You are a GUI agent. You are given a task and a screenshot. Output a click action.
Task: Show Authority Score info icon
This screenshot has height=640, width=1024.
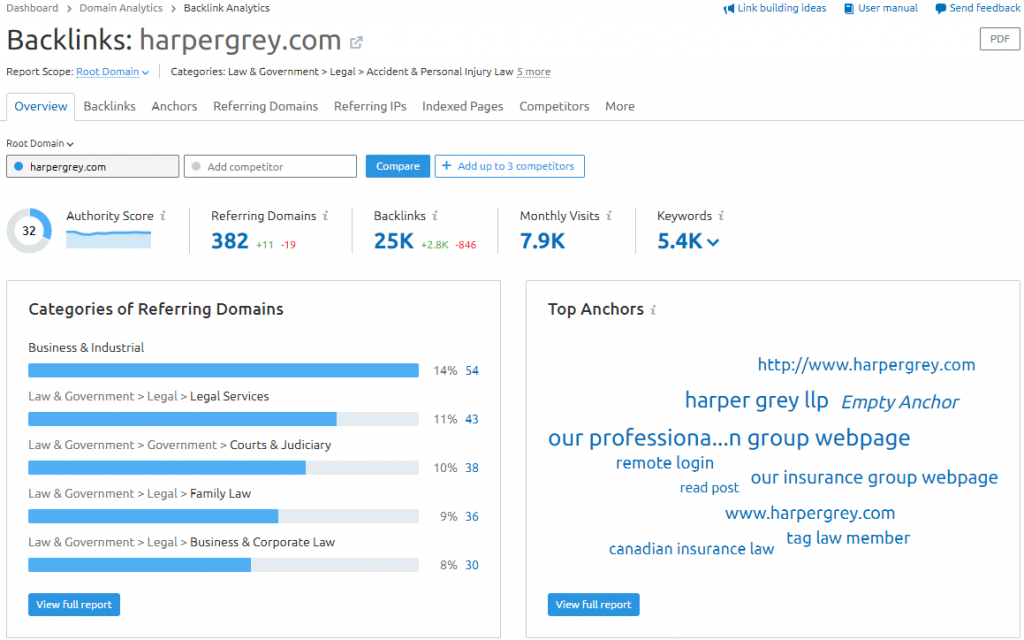point(163,216)
